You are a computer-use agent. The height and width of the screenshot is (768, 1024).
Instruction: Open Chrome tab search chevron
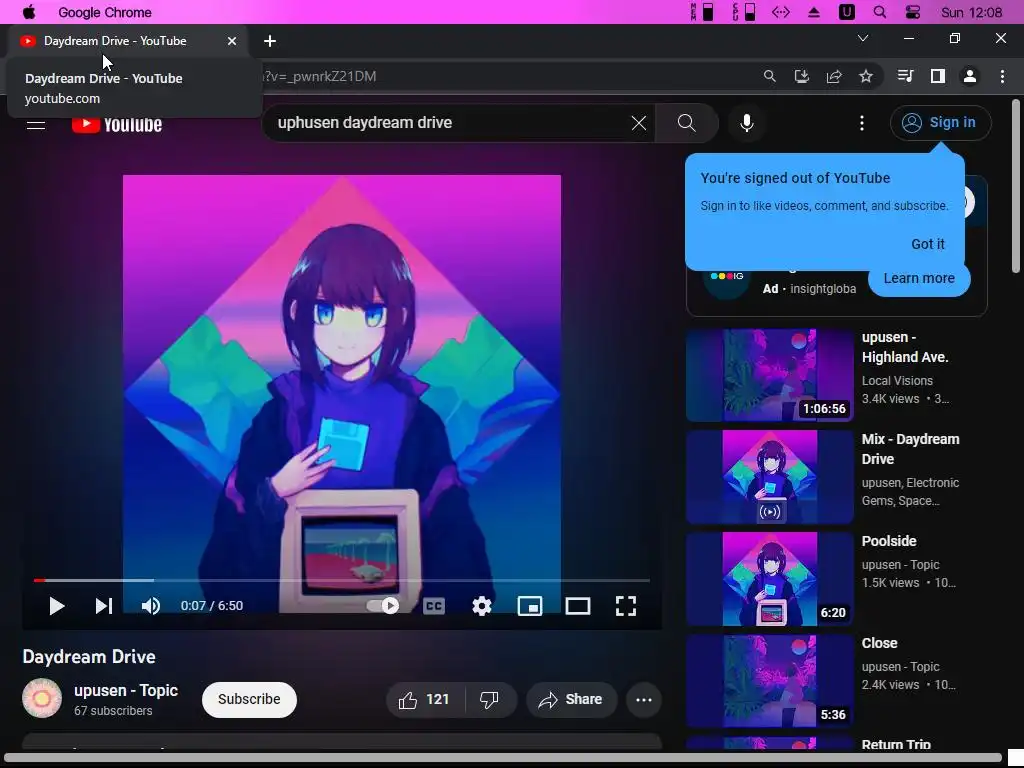863,38
